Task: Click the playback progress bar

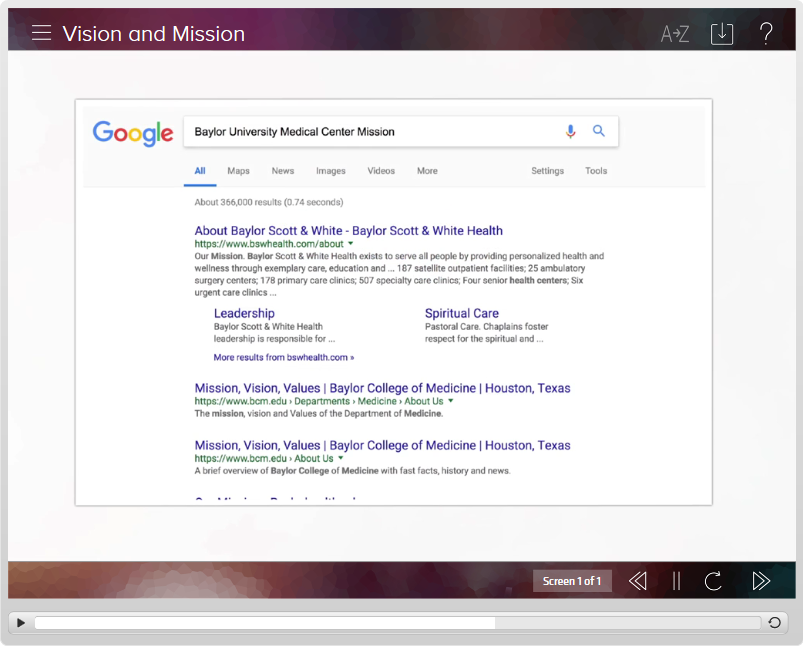Action: click(x=397, y=622)
